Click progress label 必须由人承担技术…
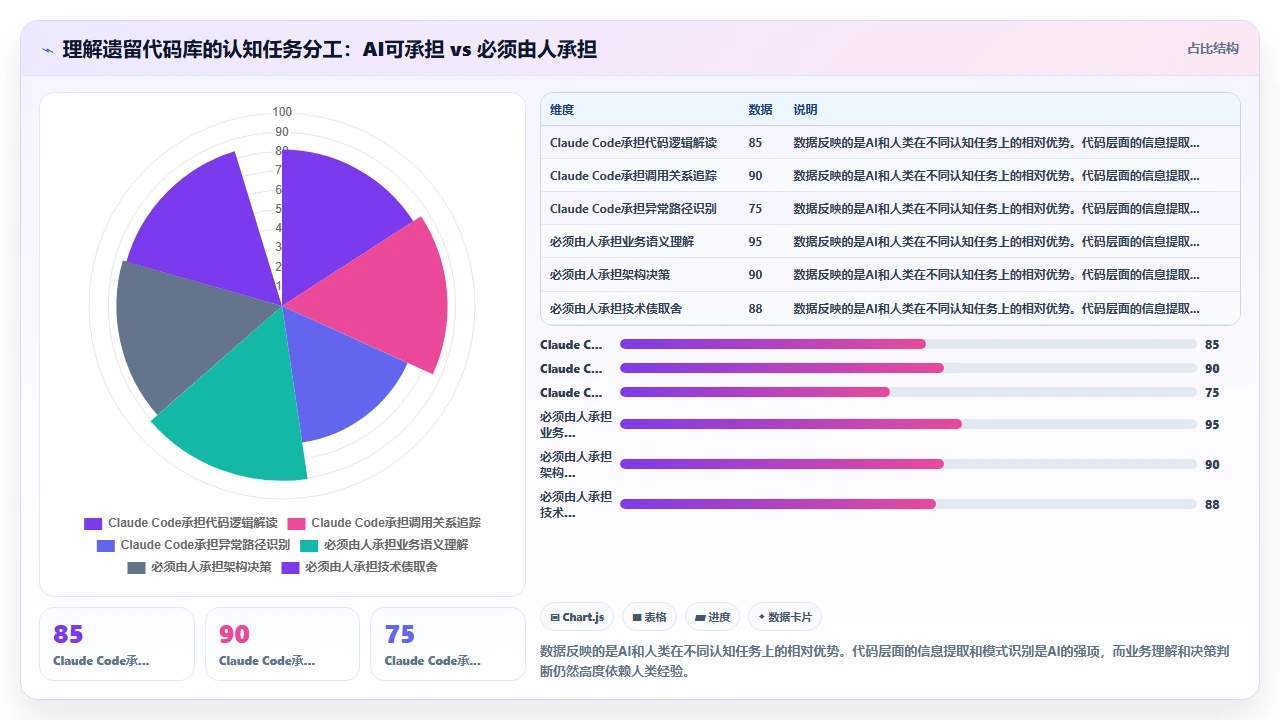 click(x=576, y=504)
